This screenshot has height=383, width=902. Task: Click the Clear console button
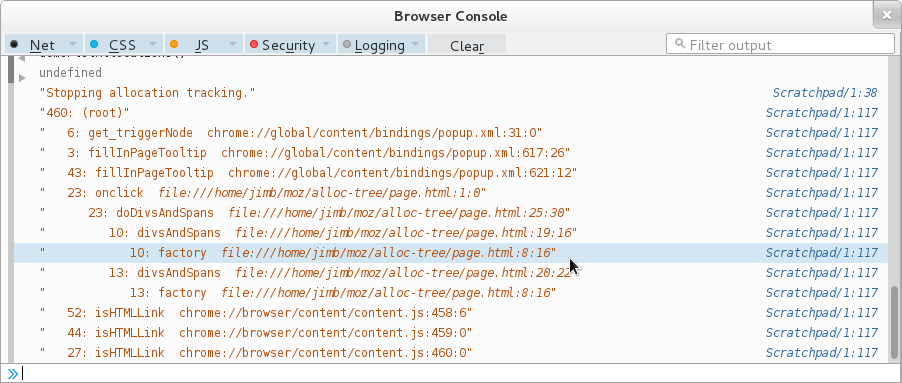coord(467,45)
